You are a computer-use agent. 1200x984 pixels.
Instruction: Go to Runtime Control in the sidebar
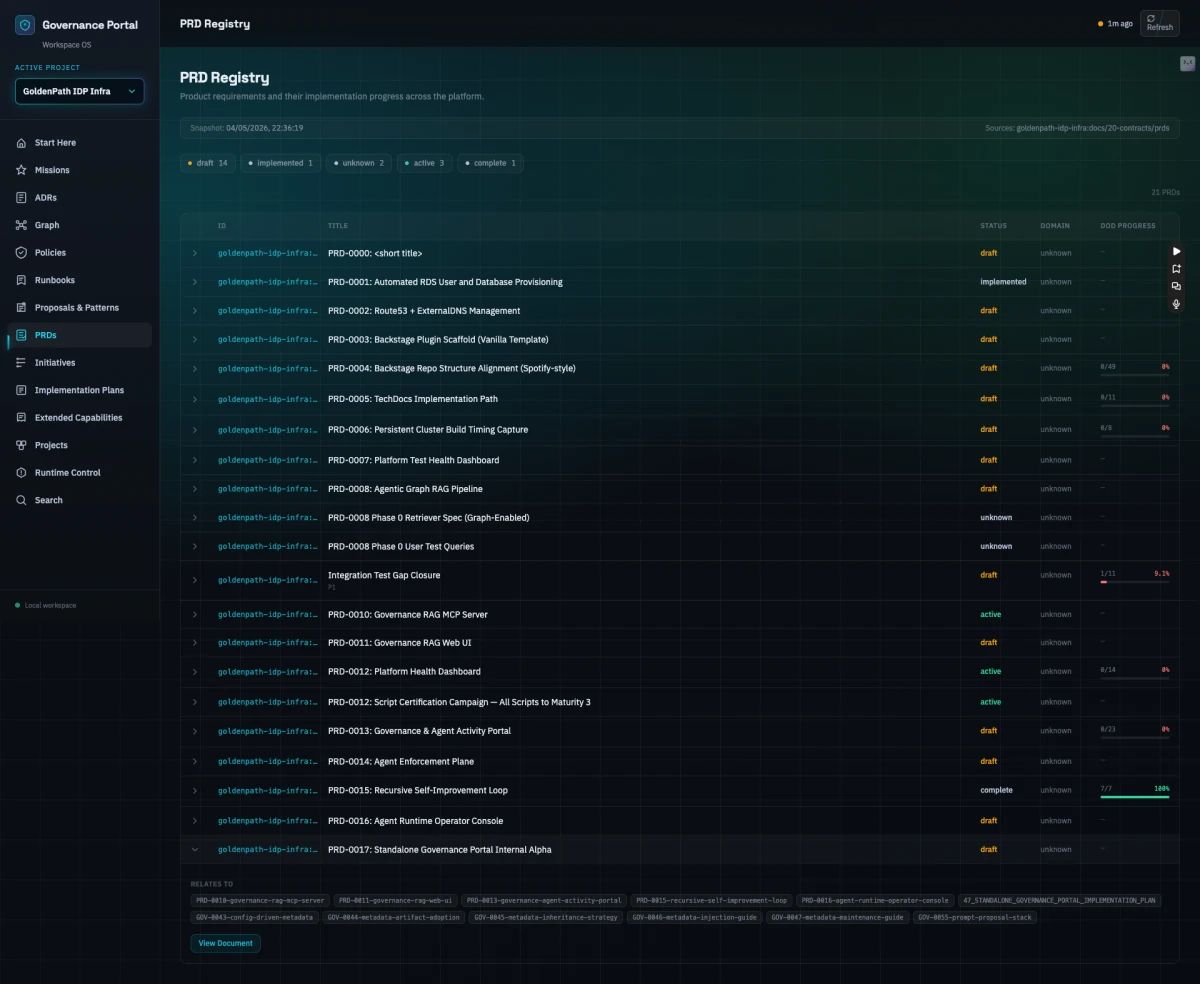pyautogui.click(x=79, y=473)
